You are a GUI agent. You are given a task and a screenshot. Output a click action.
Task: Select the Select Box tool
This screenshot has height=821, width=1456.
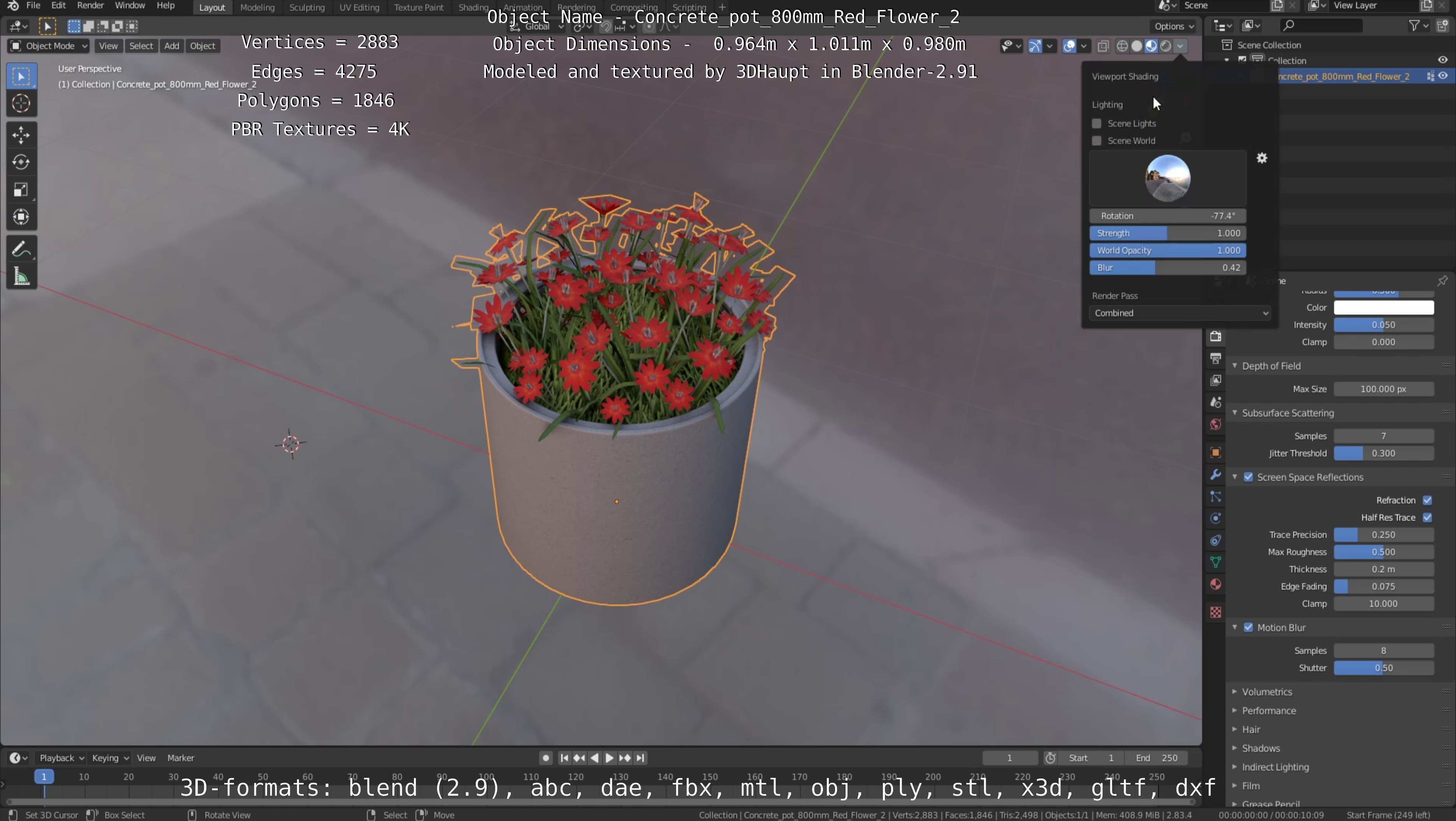pos(21,76)
